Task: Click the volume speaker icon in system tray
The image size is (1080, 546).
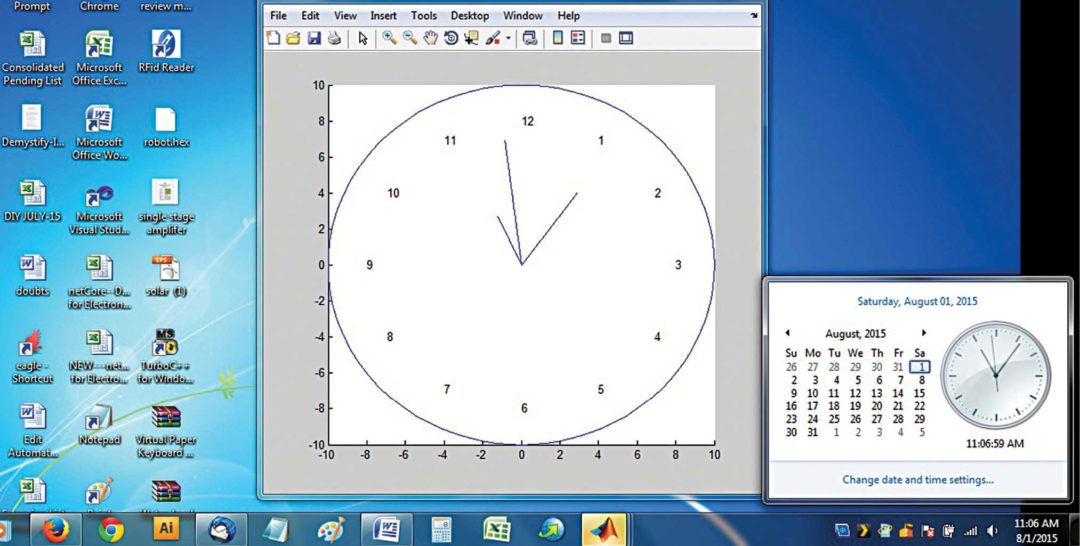Action: click(x=991, y=530)
